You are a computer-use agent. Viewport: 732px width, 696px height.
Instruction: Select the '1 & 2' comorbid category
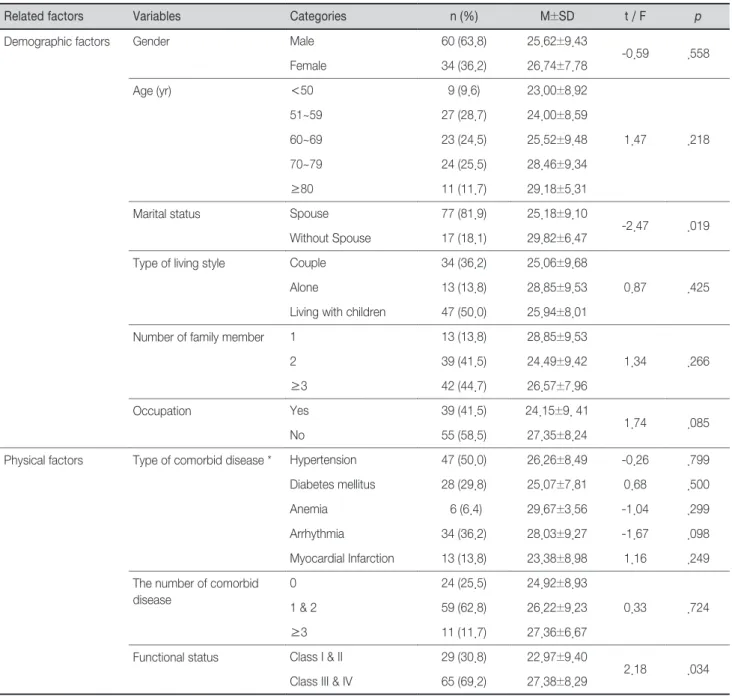(x=303, y=608)
